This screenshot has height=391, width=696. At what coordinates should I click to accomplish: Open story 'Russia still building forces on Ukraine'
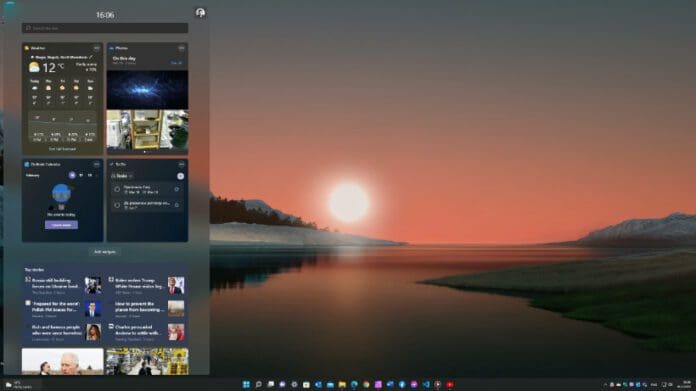click(63, 285)
